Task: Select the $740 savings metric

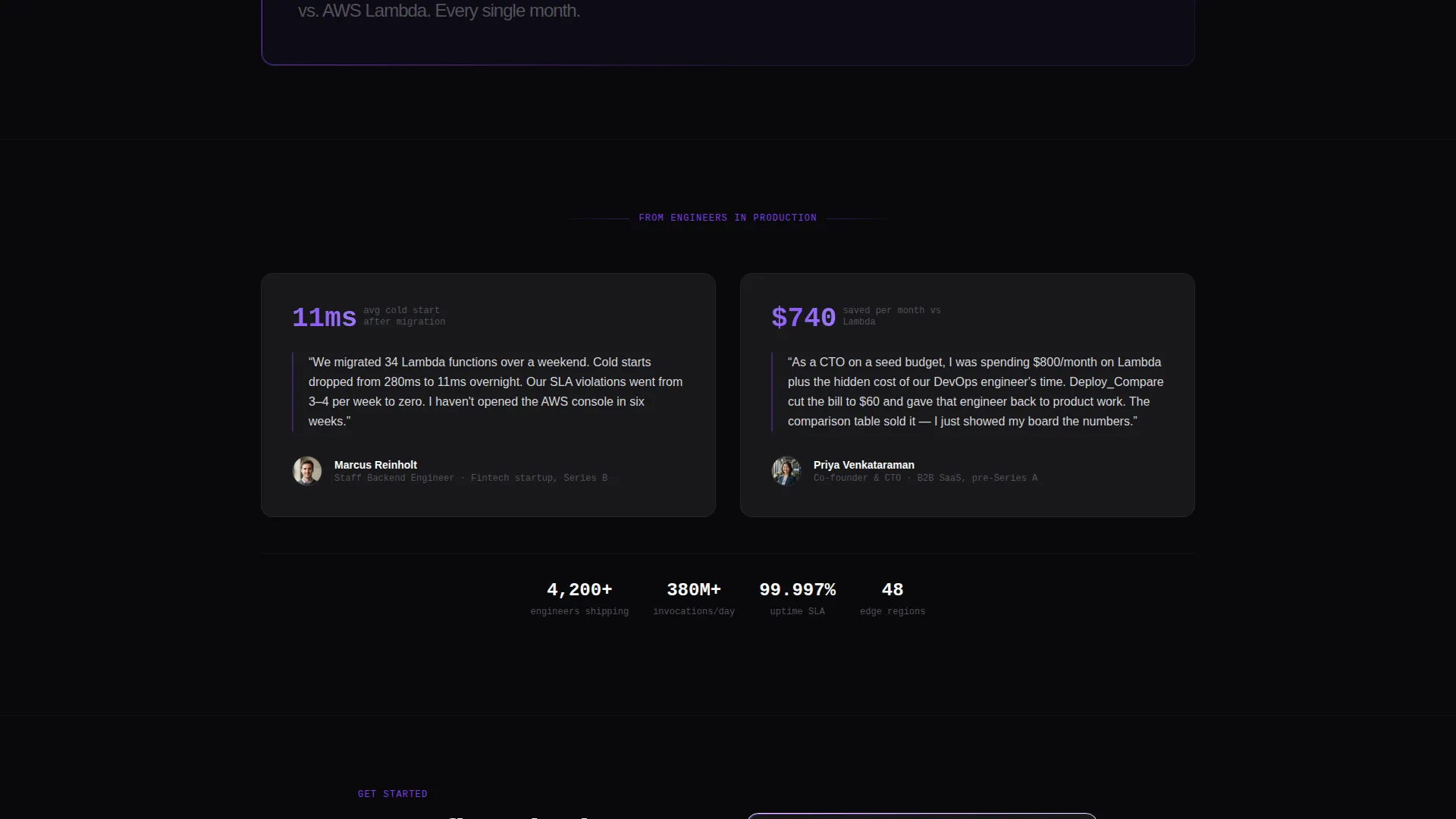Action: point(804,317)
